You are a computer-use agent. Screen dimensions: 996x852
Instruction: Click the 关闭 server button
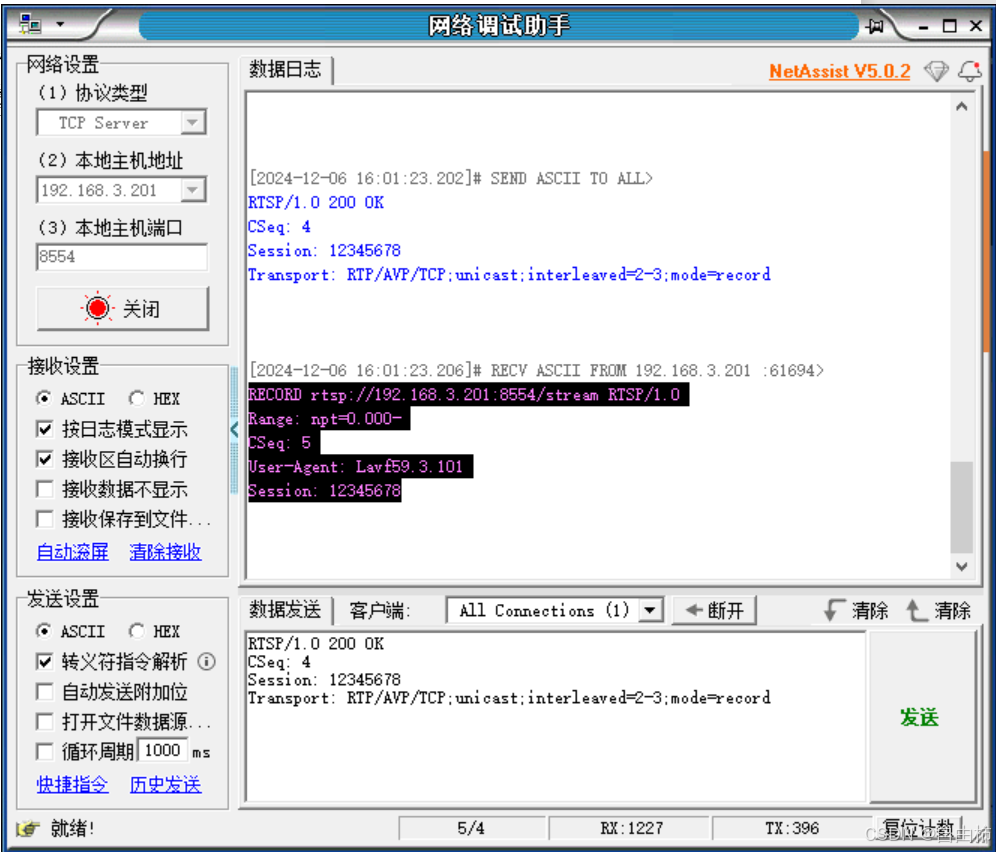(123, 309)
